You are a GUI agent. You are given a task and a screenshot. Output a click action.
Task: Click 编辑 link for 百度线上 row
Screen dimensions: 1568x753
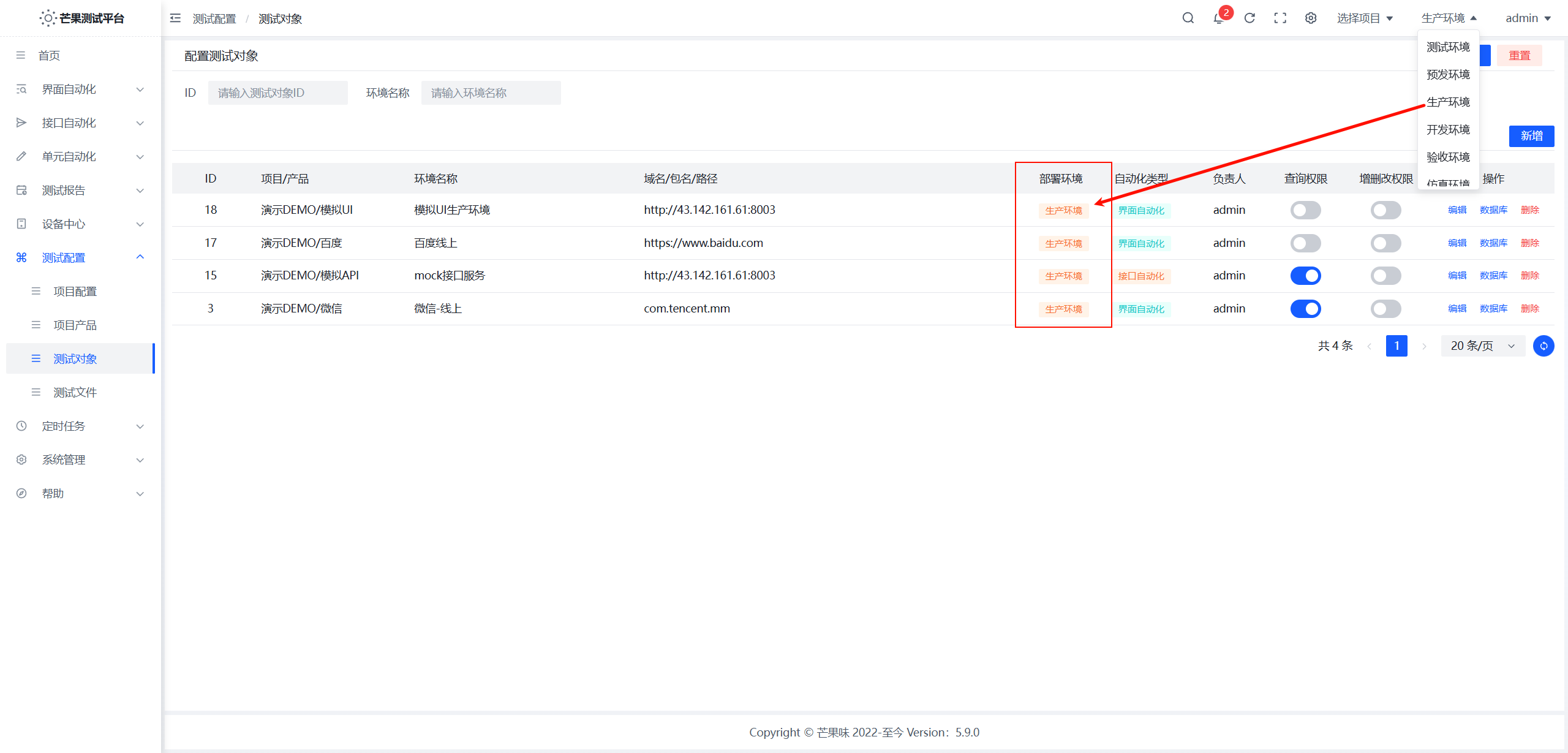coord(1457,243)
